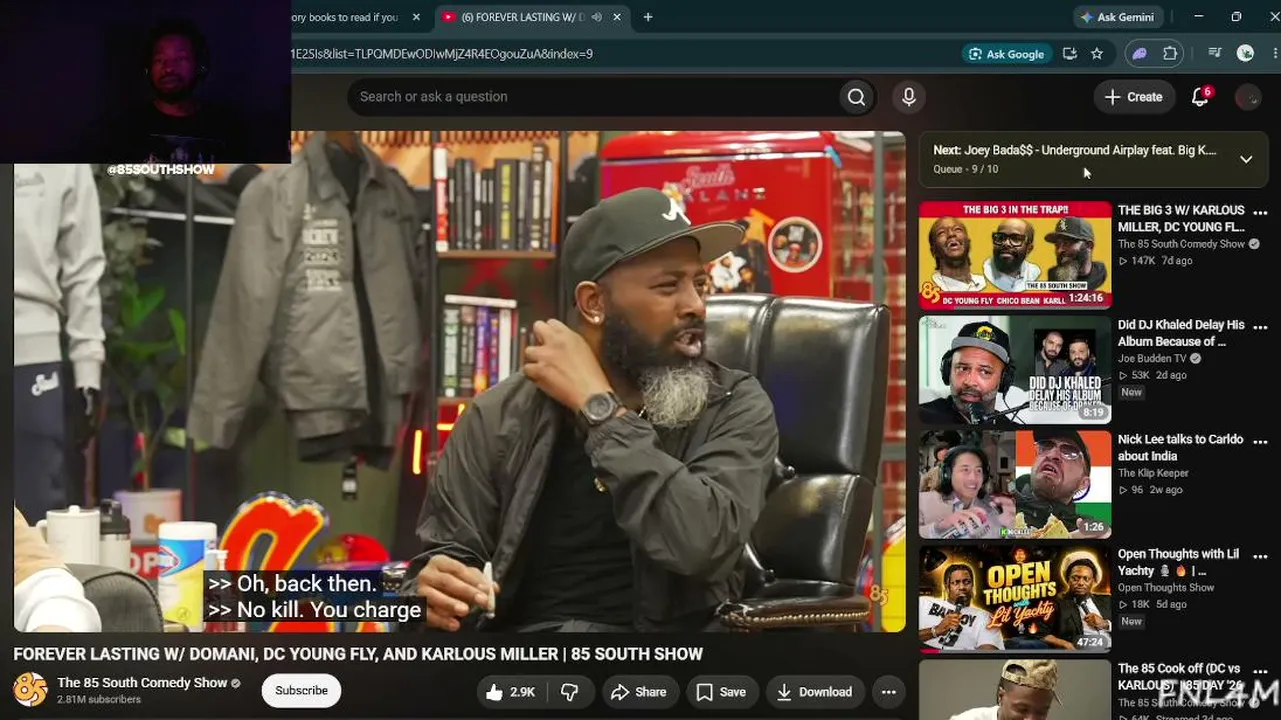Open menu for Open Thoughts Lil Yachty video
Screen dimensions: 1281x720
point(1260,557)
